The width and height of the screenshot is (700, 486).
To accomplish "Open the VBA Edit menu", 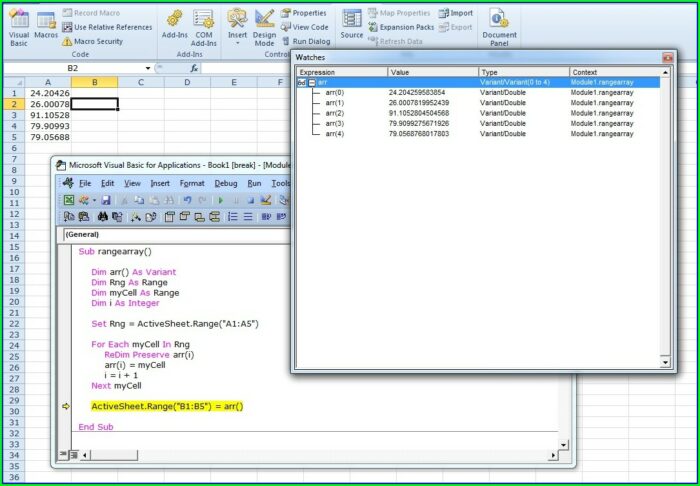I will point(107,183).
